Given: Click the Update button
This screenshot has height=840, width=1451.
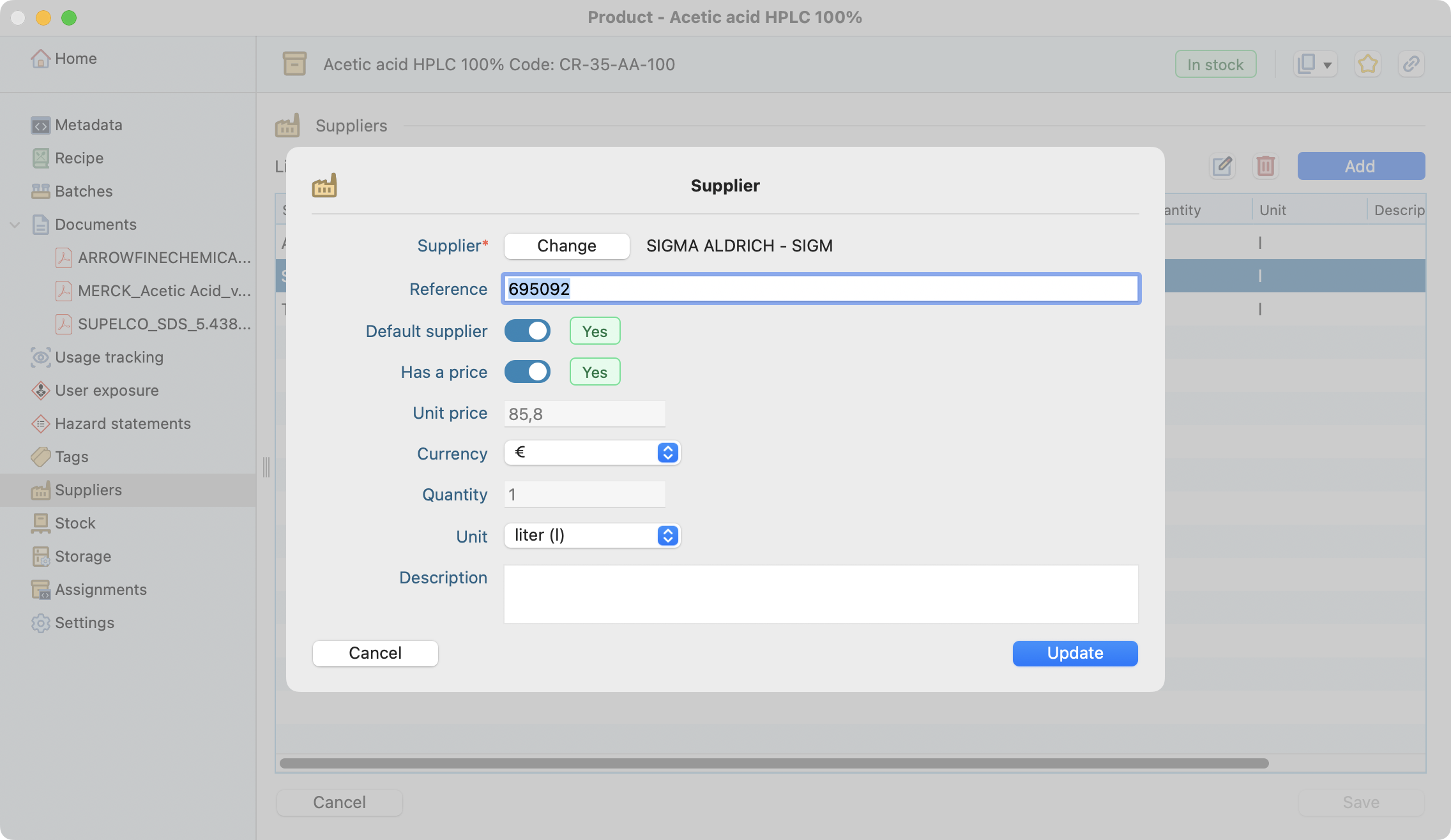Looking at the screenshot, I should pyautogui.click(x=1075, y=654).
